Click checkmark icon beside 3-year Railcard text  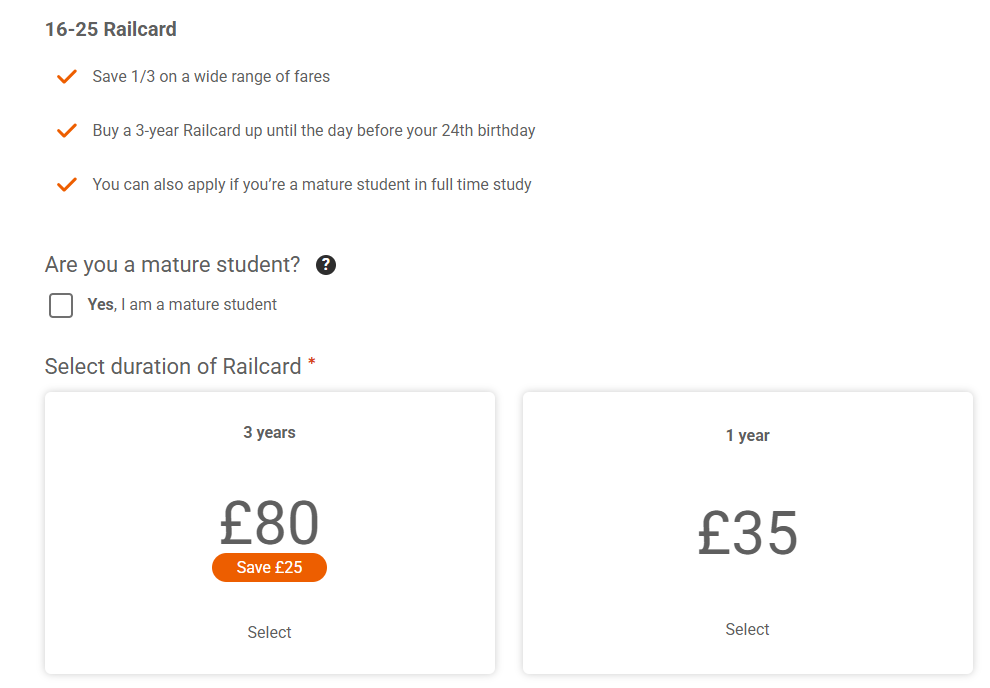pos(67,131)
